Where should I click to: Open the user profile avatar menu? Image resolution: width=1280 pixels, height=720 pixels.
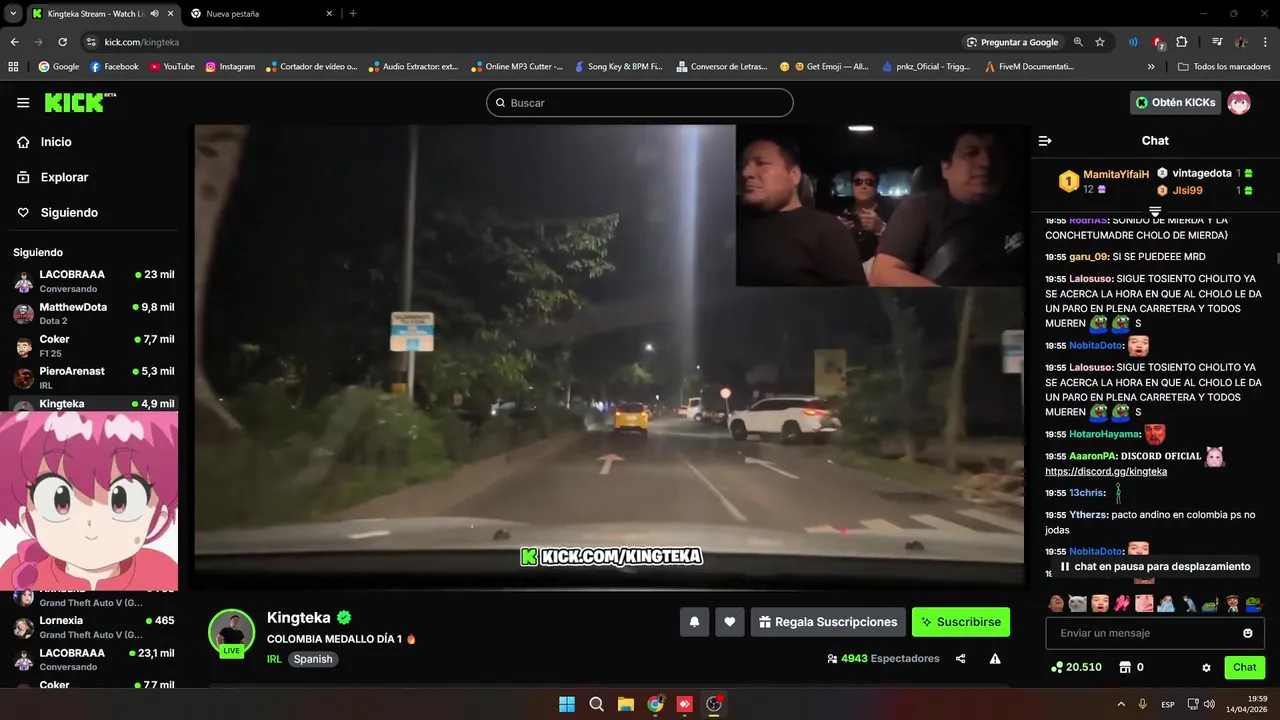click(1239, 102)
